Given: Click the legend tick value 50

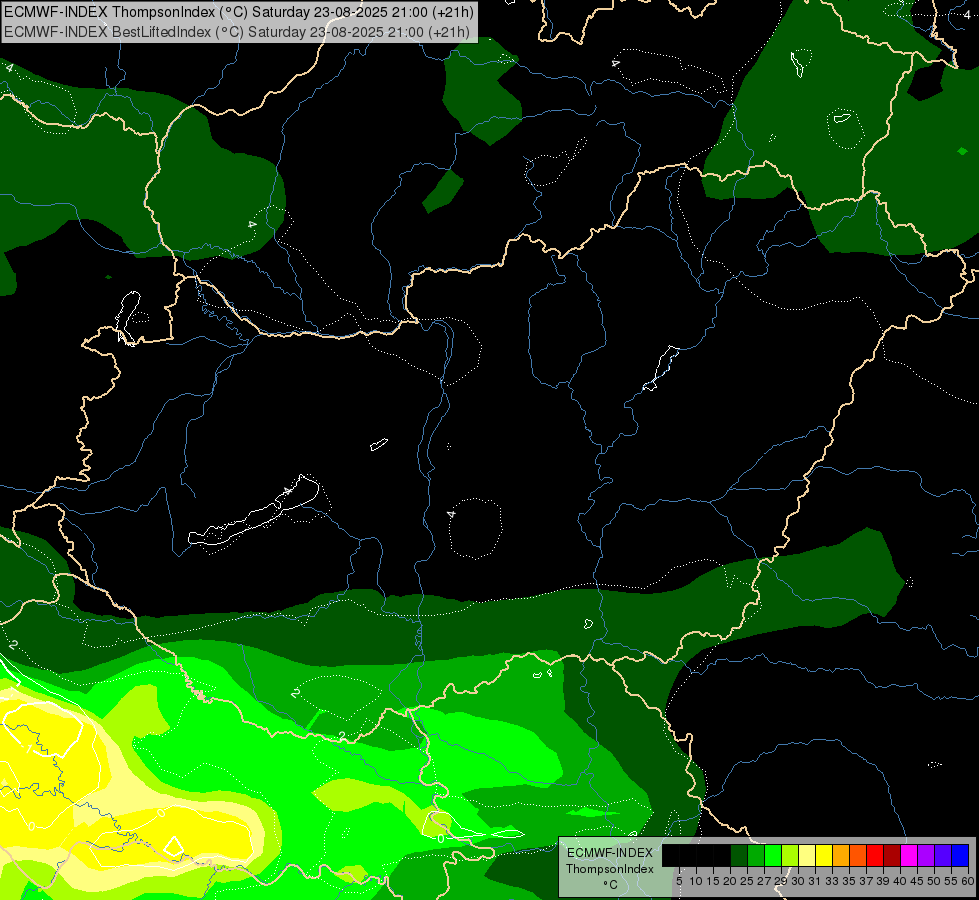Looking at the screenshot, I should (x=934, y=881).
